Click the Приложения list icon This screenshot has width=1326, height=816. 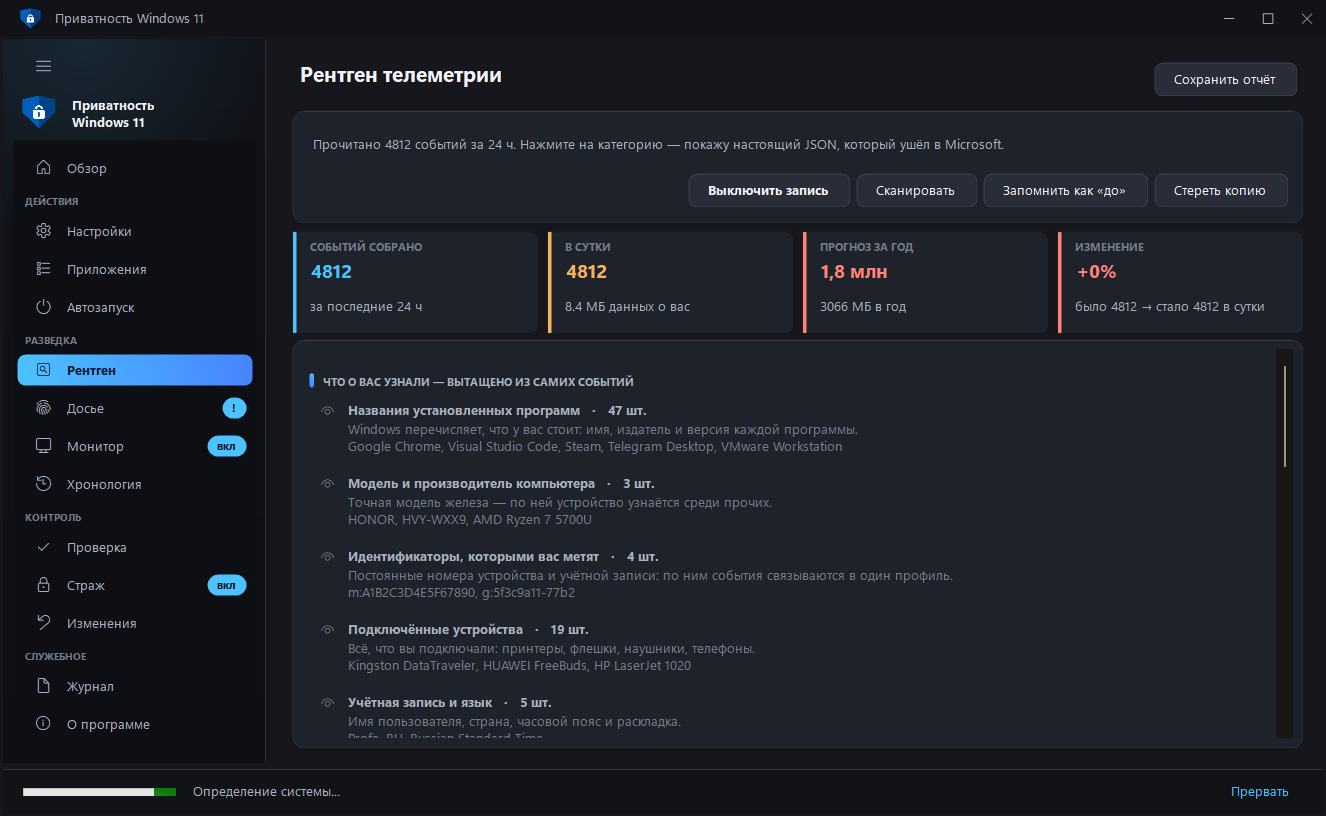(43, 269)
